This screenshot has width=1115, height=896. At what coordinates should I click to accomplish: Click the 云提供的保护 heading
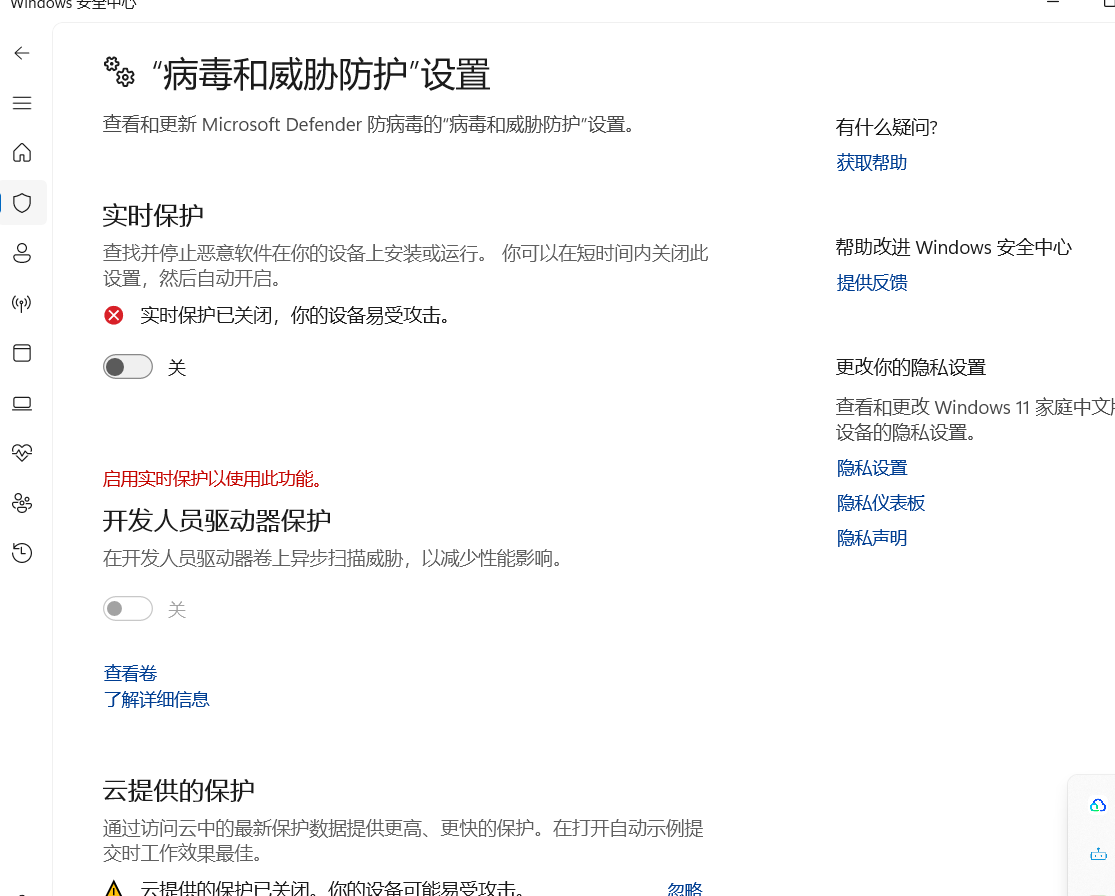tap(178, 791)
